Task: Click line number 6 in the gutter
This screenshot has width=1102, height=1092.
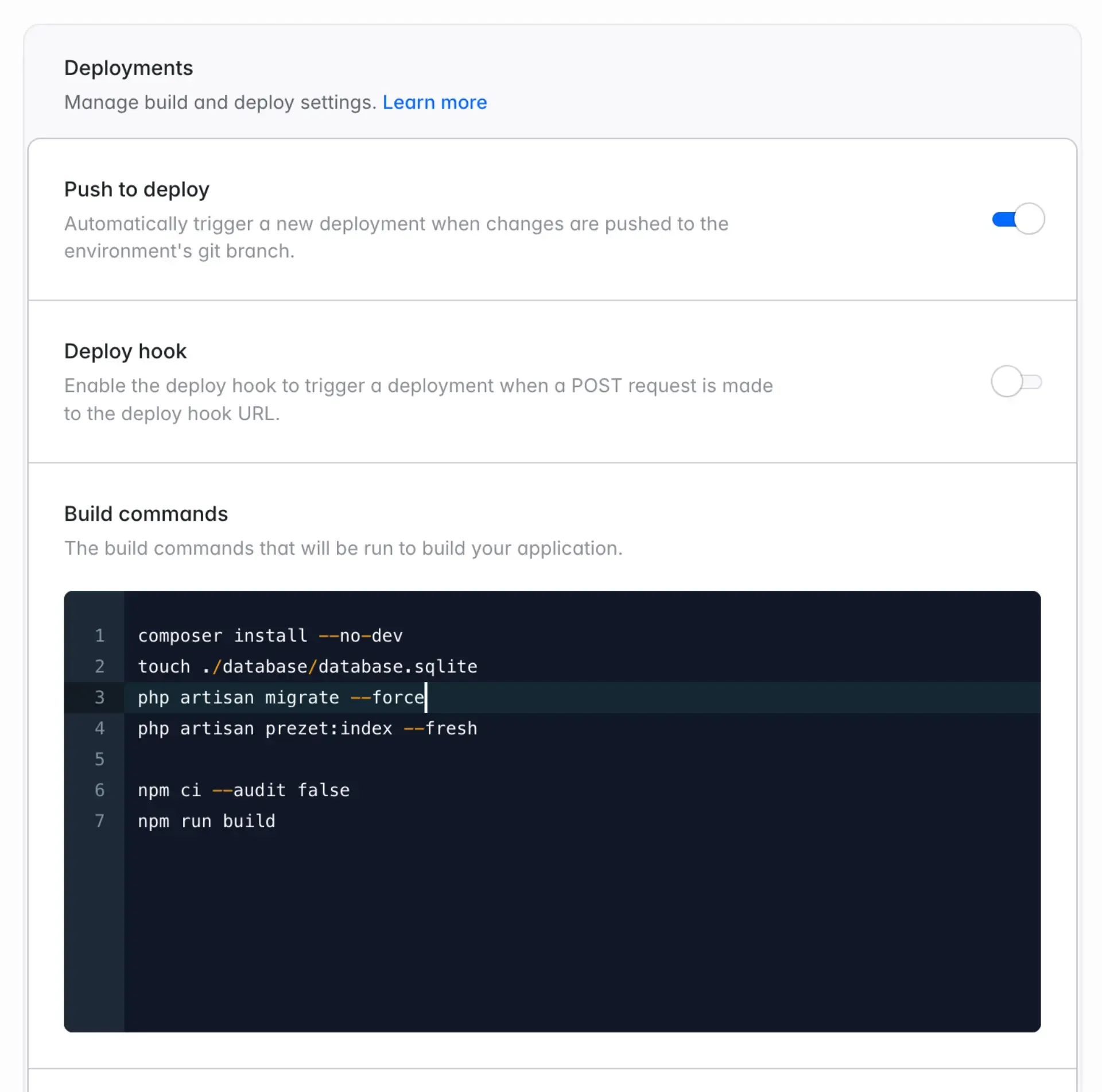Action: pos(99,791)
